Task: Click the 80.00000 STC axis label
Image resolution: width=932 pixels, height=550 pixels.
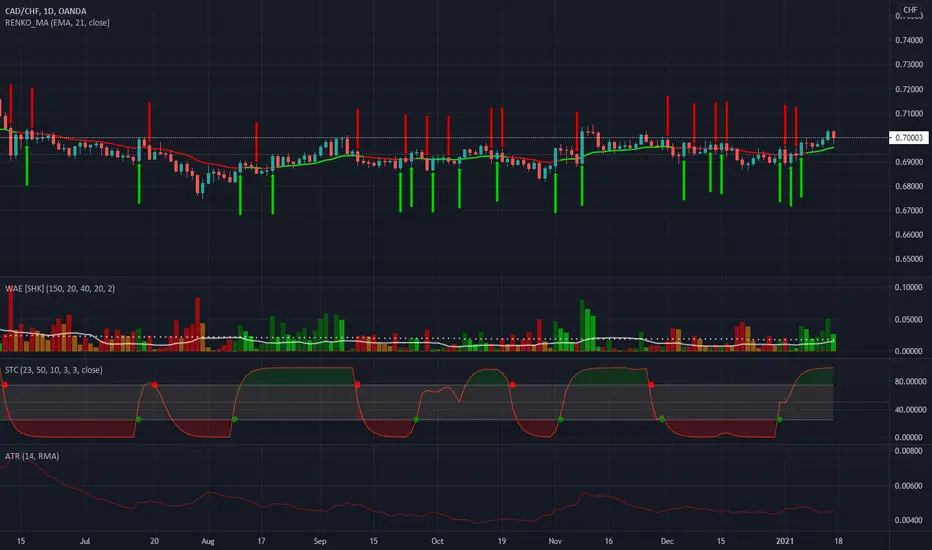Action: [x=910, y=382]
